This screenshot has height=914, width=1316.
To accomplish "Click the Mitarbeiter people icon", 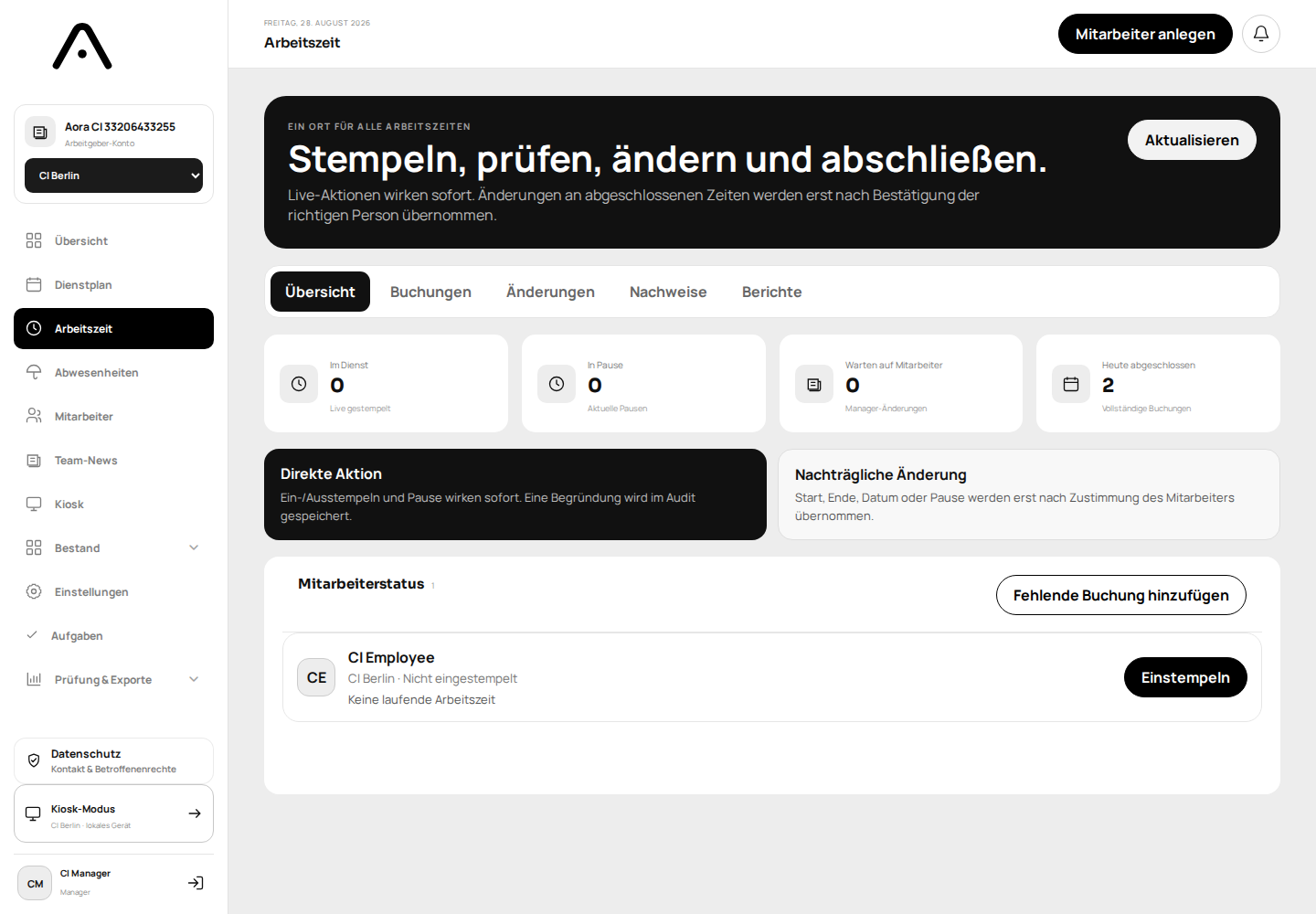I will pos(34,416).
